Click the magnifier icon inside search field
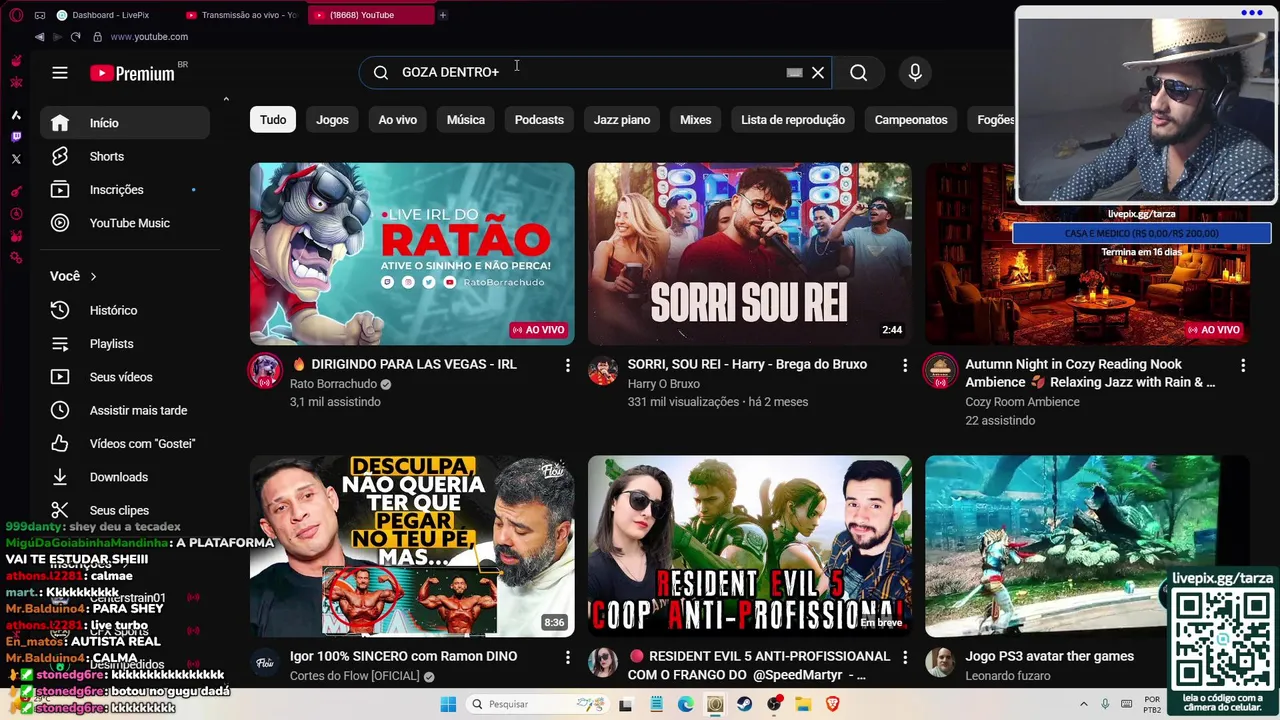This screenshot has height=720, width=1280. 381,72
